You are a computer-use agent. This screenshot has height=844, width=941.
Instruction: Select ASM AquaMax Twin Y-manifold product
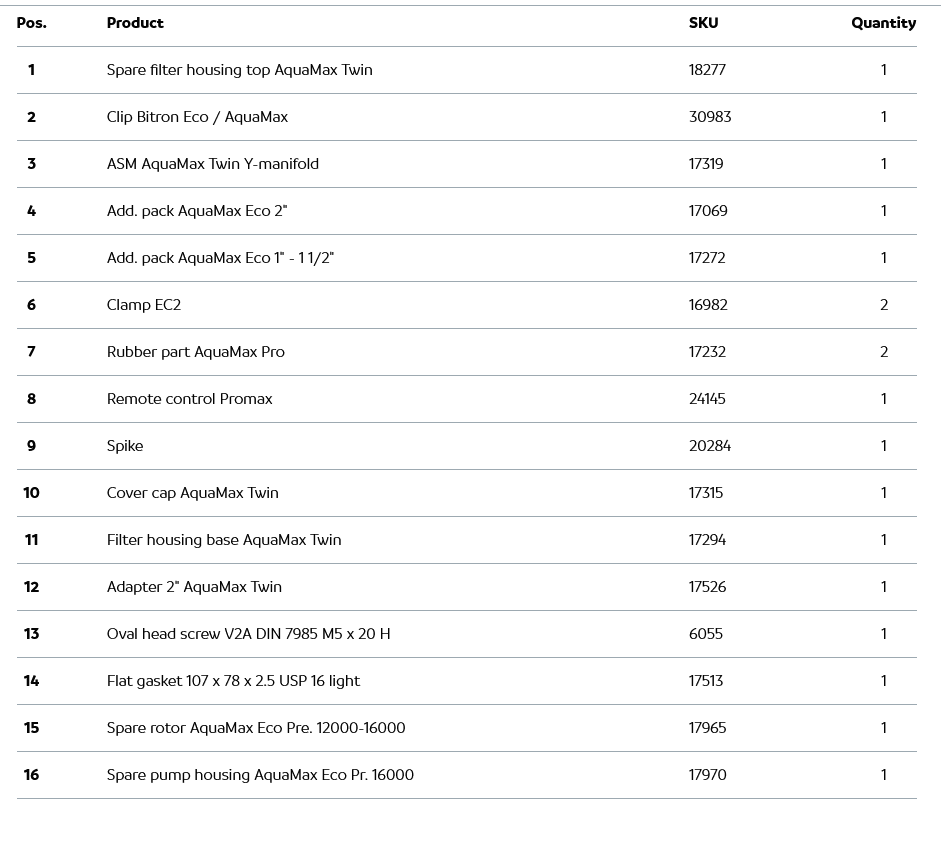212,164
